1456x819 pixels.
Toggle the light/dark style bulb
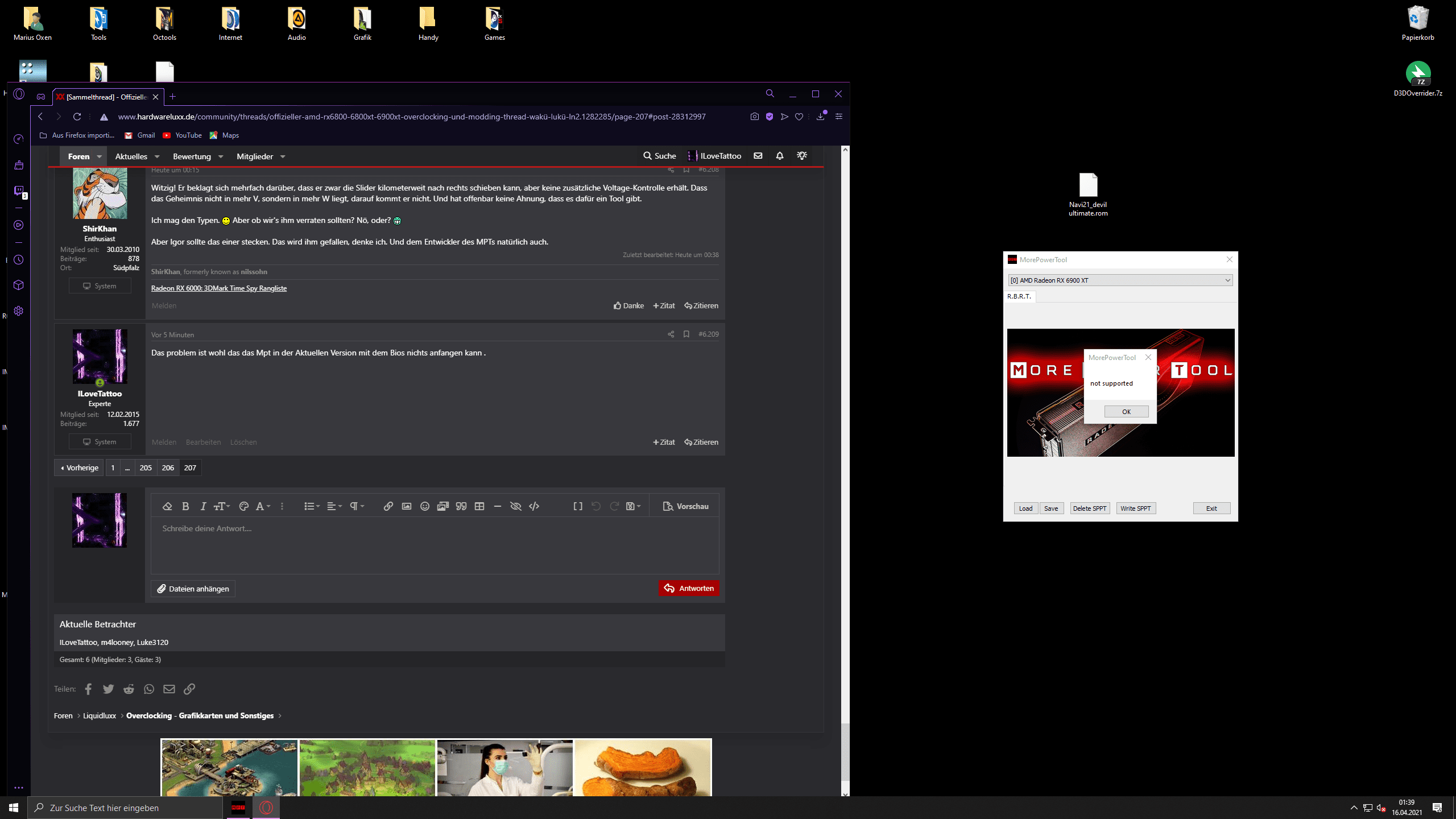pos(802,156)
